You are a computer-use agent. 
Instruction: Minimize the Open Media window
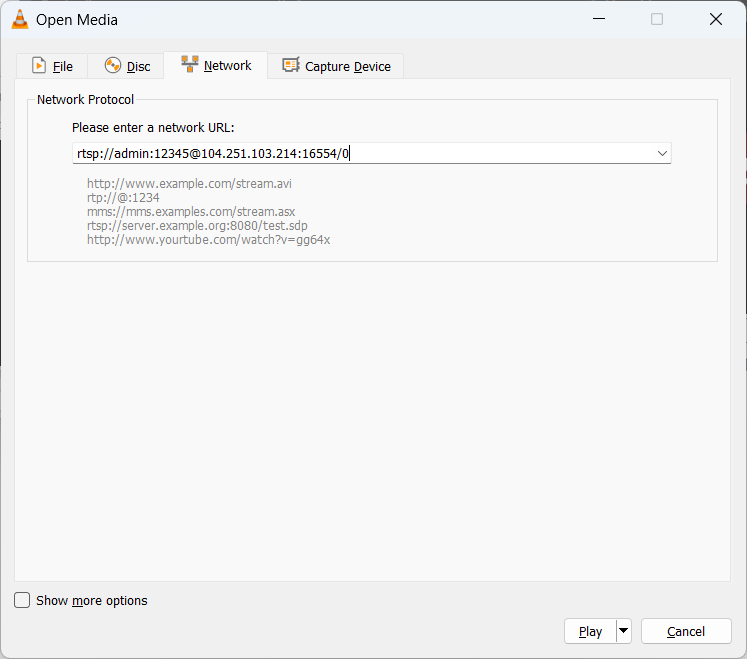click(x=599, y=19)
